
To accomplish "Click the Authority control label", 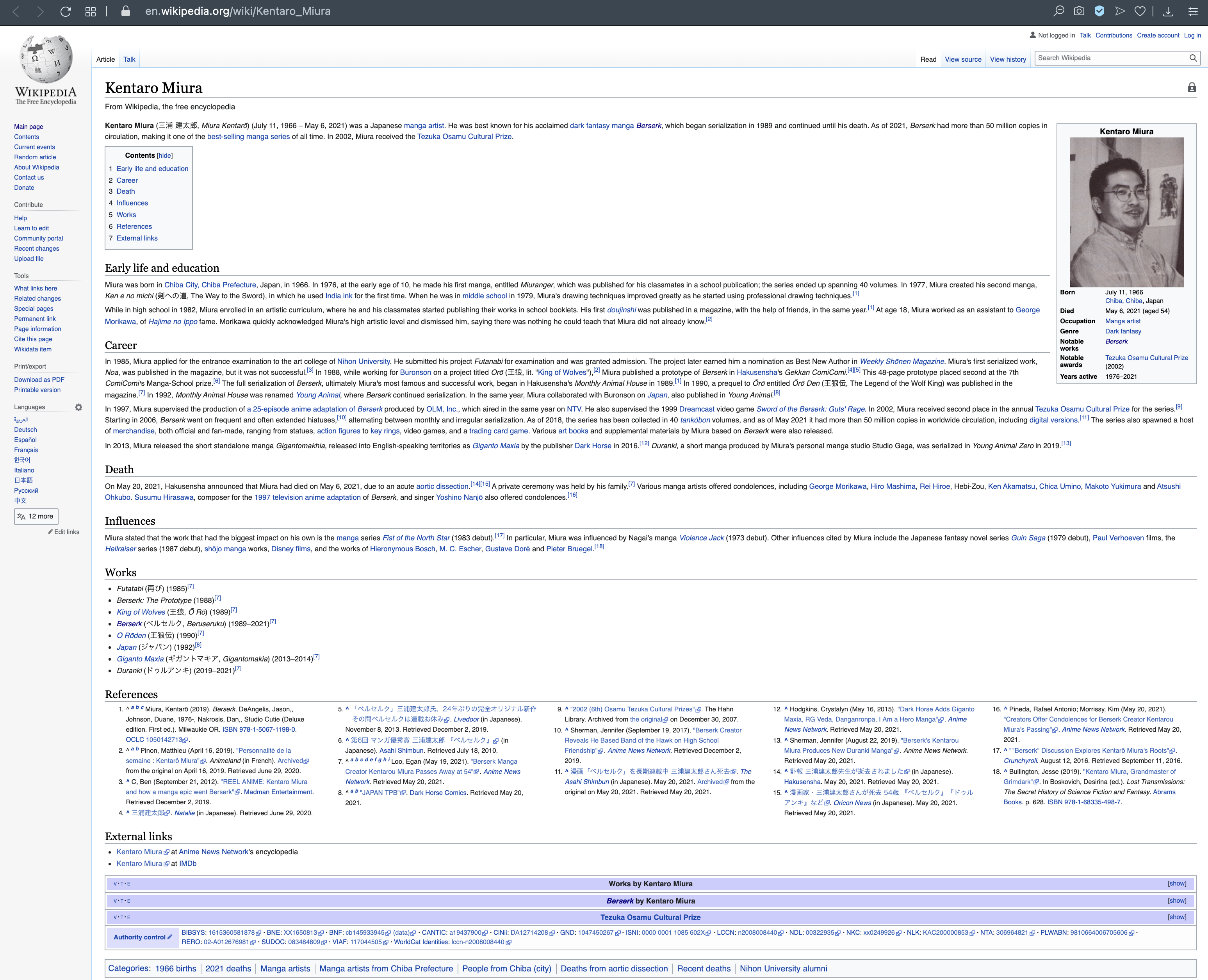I will click(139, 937).
